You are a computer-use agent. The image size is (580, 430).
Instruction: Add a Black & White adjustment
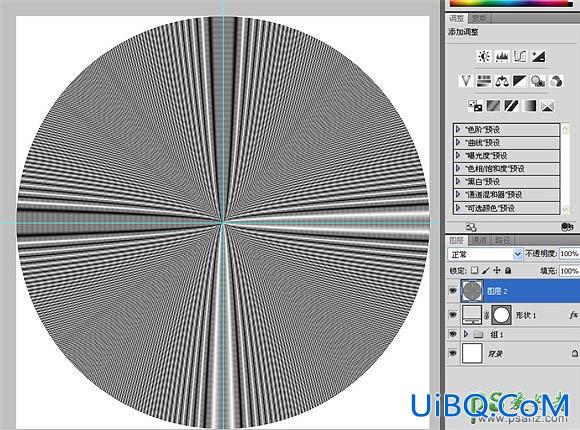pyautogui.click(x=519, y=81)
